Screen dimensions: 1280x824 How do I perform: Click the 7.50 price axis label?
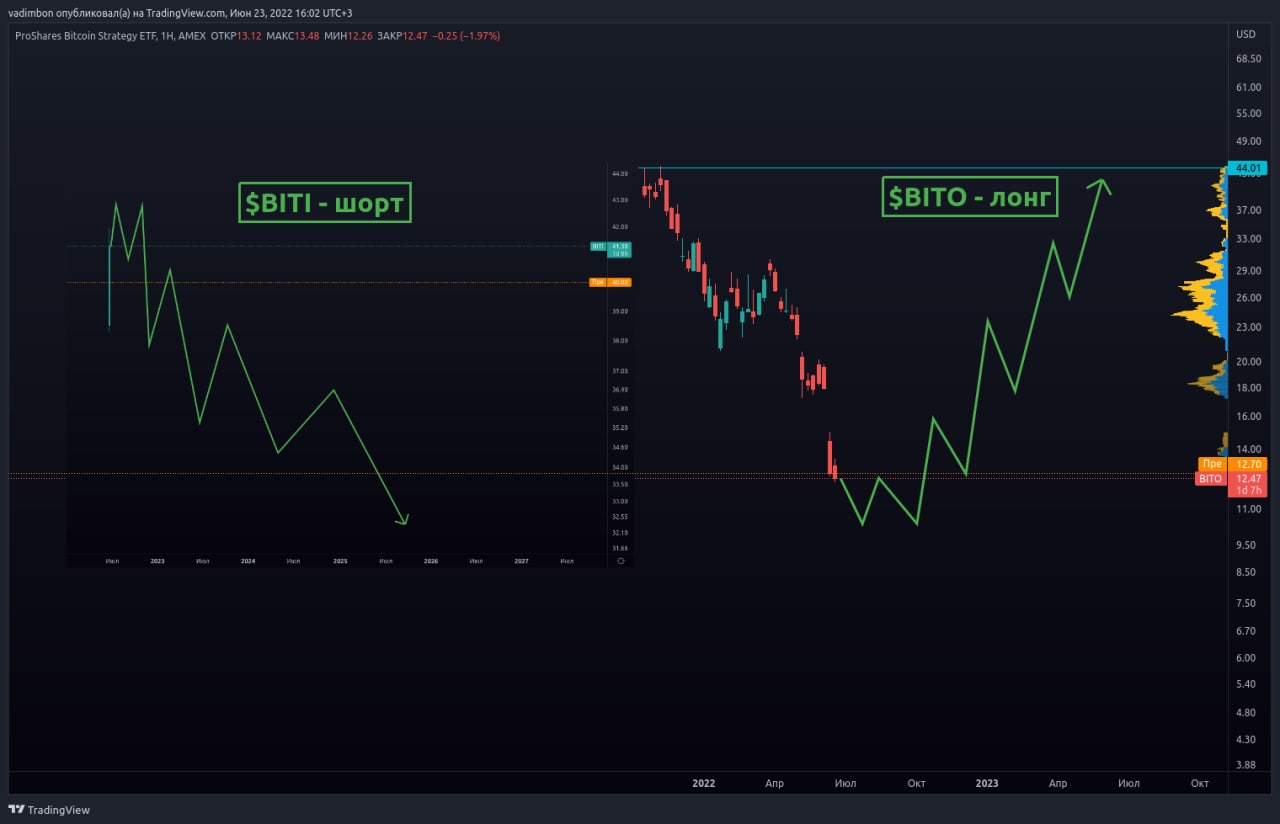(x=1247, y=603)
